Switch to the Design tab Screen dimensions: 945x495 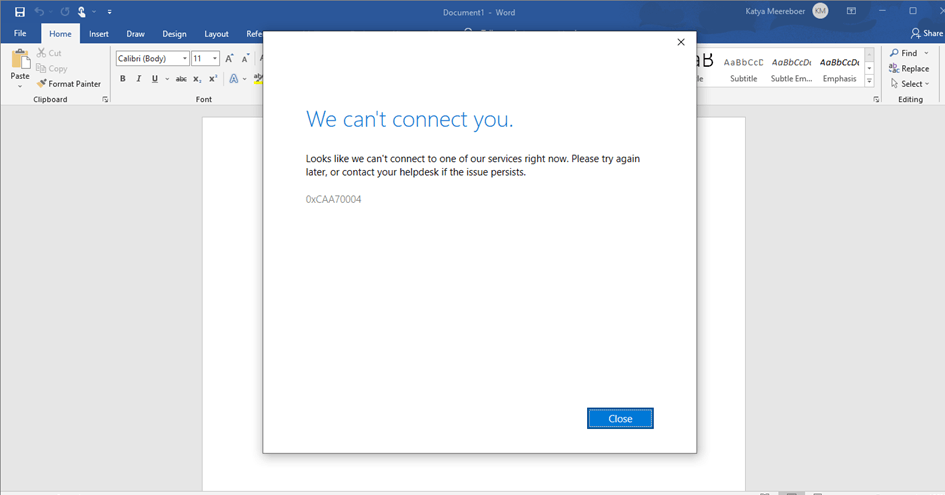174,34
